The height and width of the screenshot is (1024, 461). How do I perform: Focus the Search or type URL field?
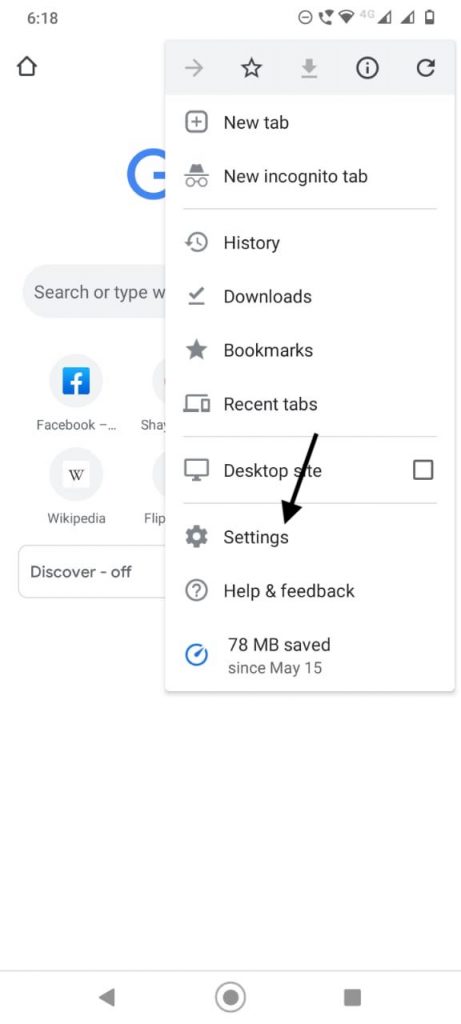click(95, 291)
